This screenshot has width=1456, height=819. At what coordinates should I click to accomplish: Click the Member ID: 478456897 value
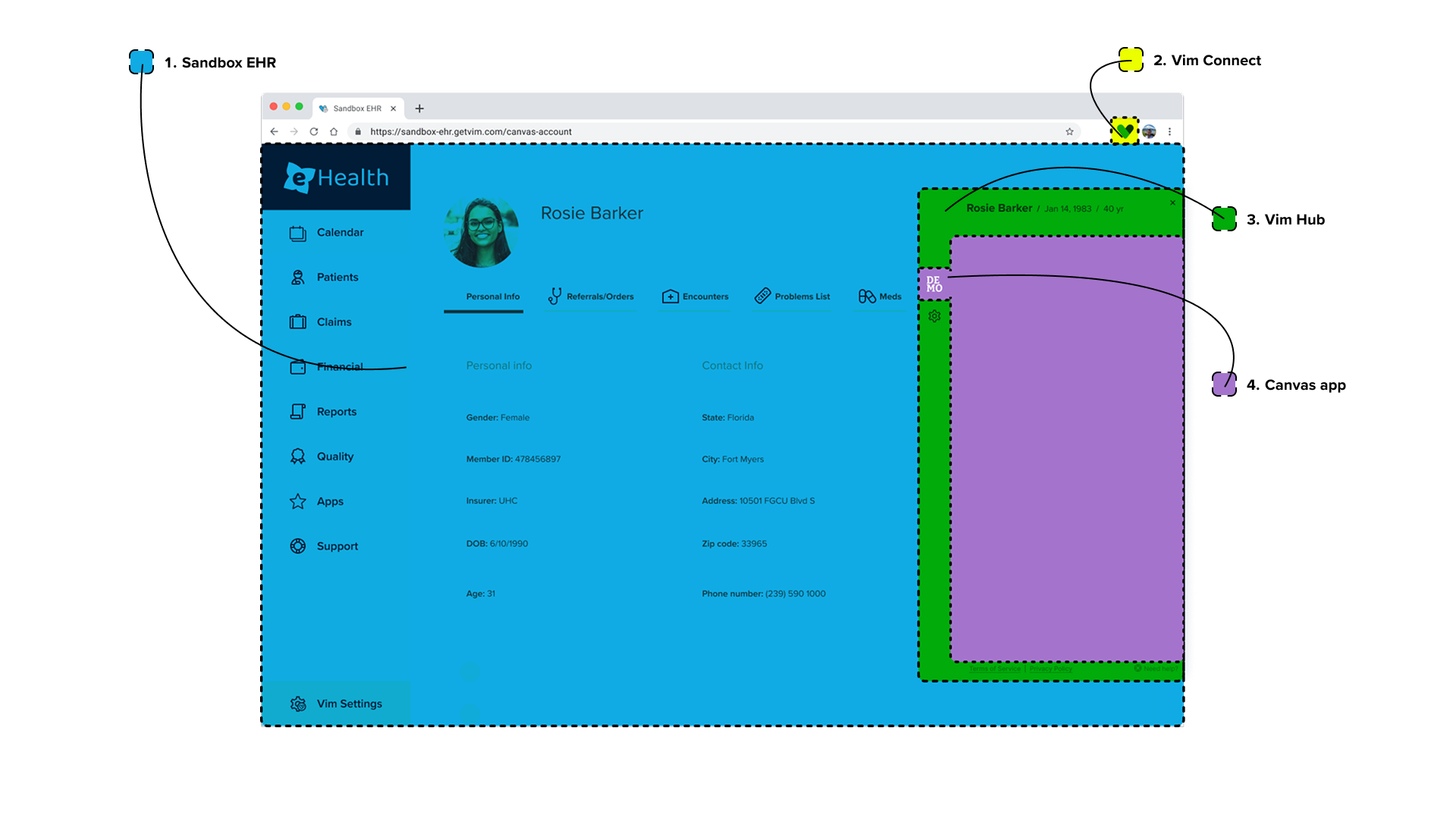[x=538, y=460]
